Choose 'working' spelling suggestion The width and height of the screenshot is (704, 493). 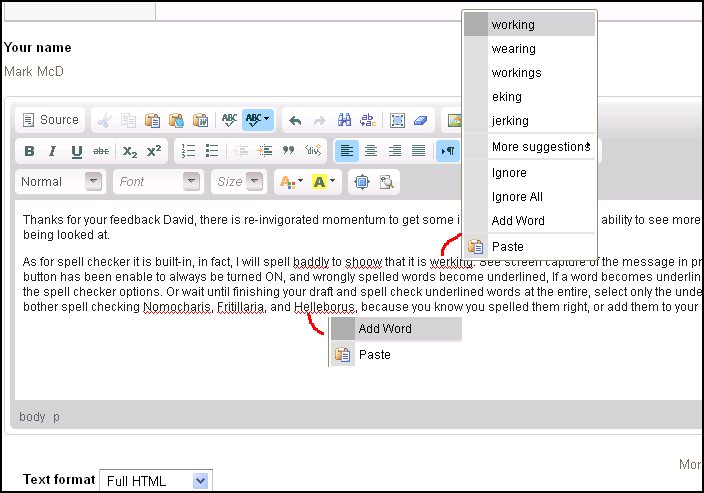coord(513,25)
